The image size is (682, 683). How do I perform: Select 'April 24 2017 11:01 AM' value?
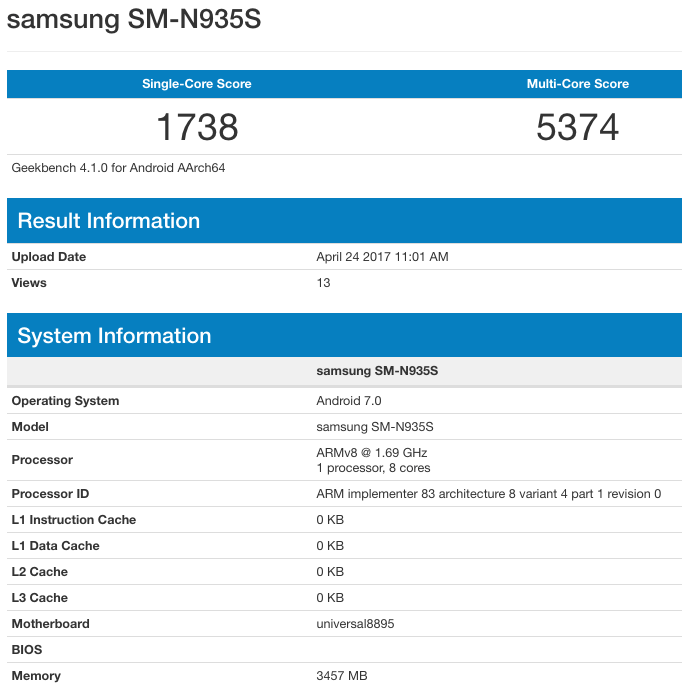pos(382,257)
